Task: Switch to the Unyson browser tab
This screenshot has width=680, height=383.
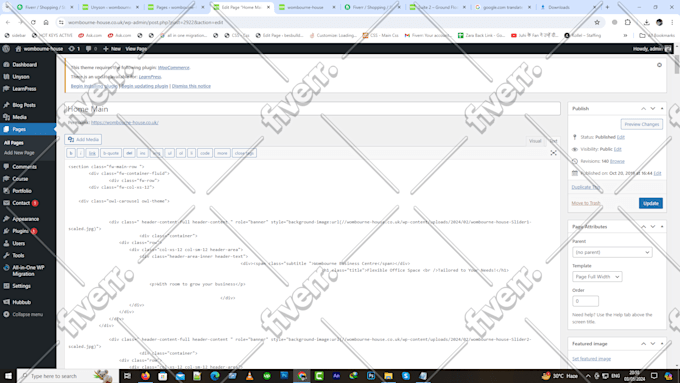Action: 111,7
